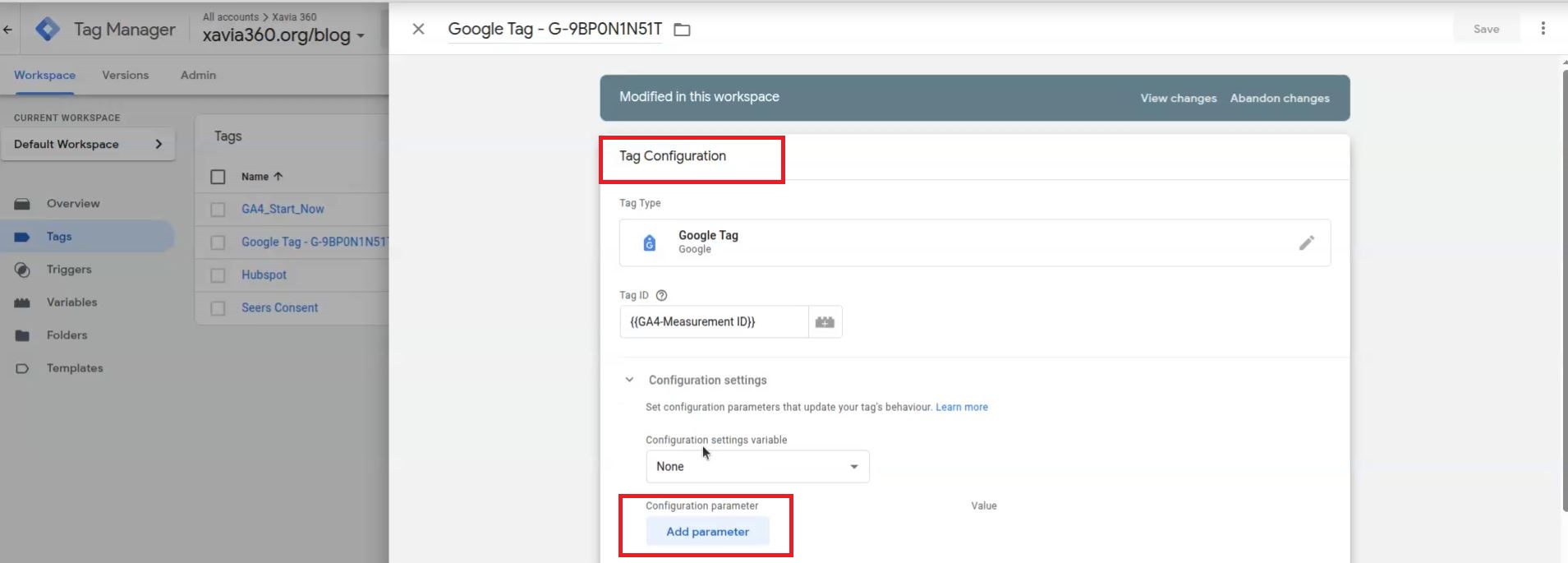Click the Overview sidebar icon
The width and height of the screenshot is (1568, 563).
(22, 204)
